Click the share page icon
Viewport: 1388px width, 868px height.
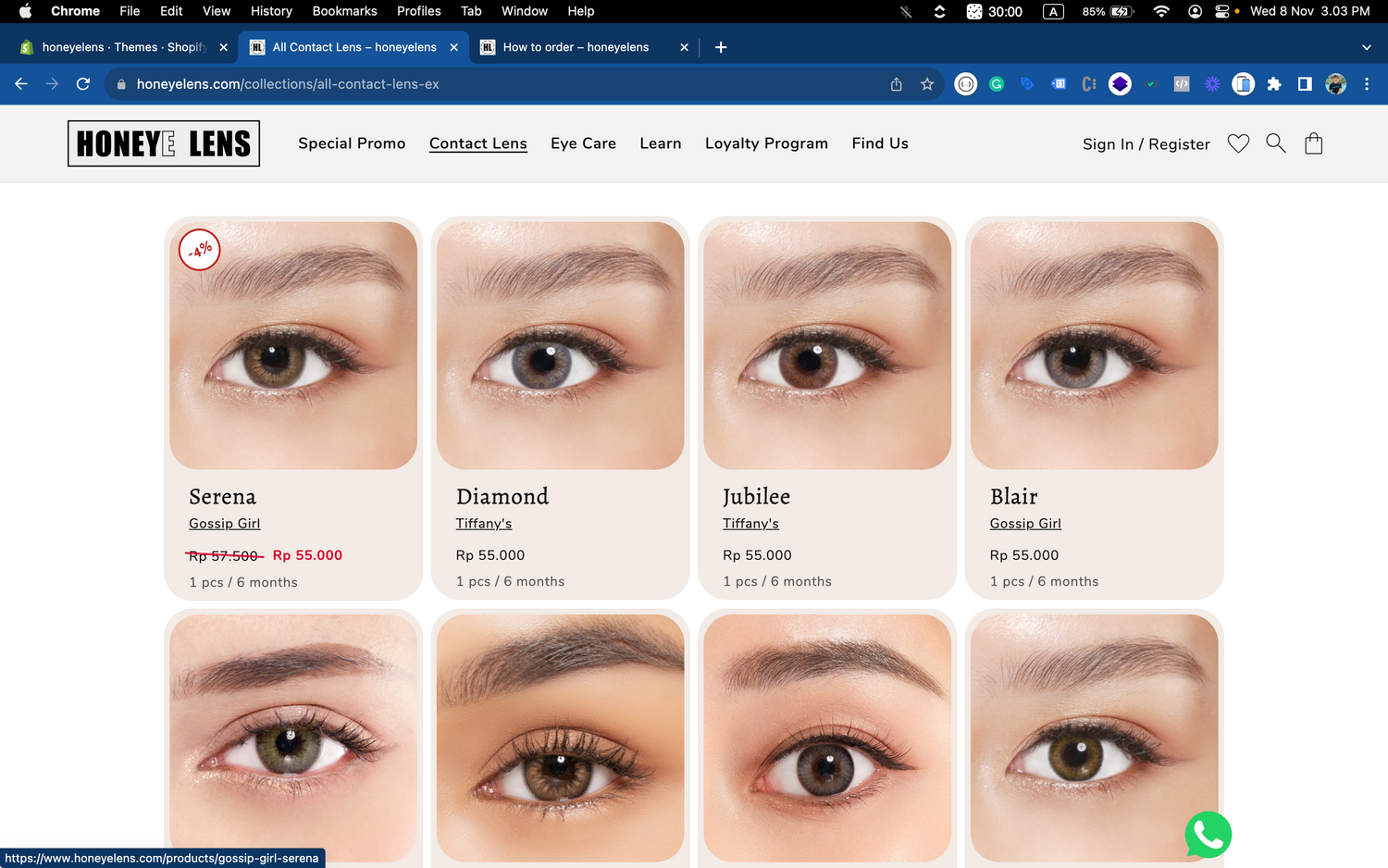[896, 84]
